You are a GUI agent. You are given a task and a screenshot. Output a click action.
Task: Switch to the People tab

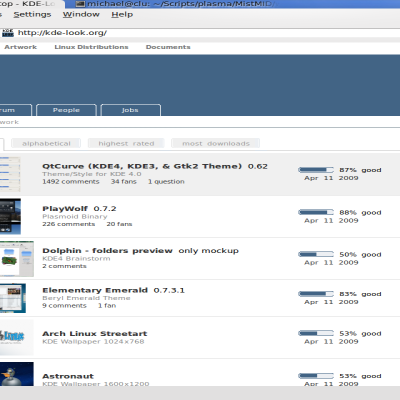coord(66,110)
